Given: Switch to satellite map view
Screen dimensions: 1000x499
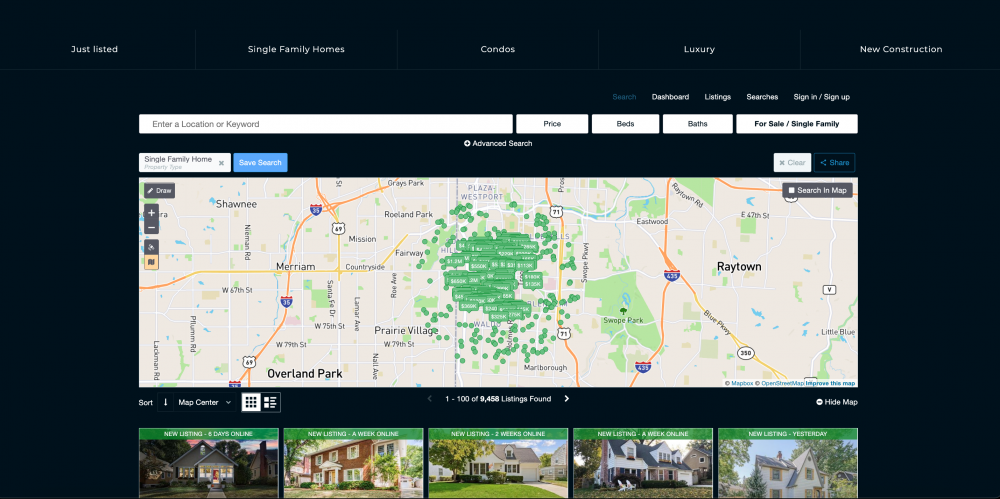Looking at the screenshot, I should (151, 247).
